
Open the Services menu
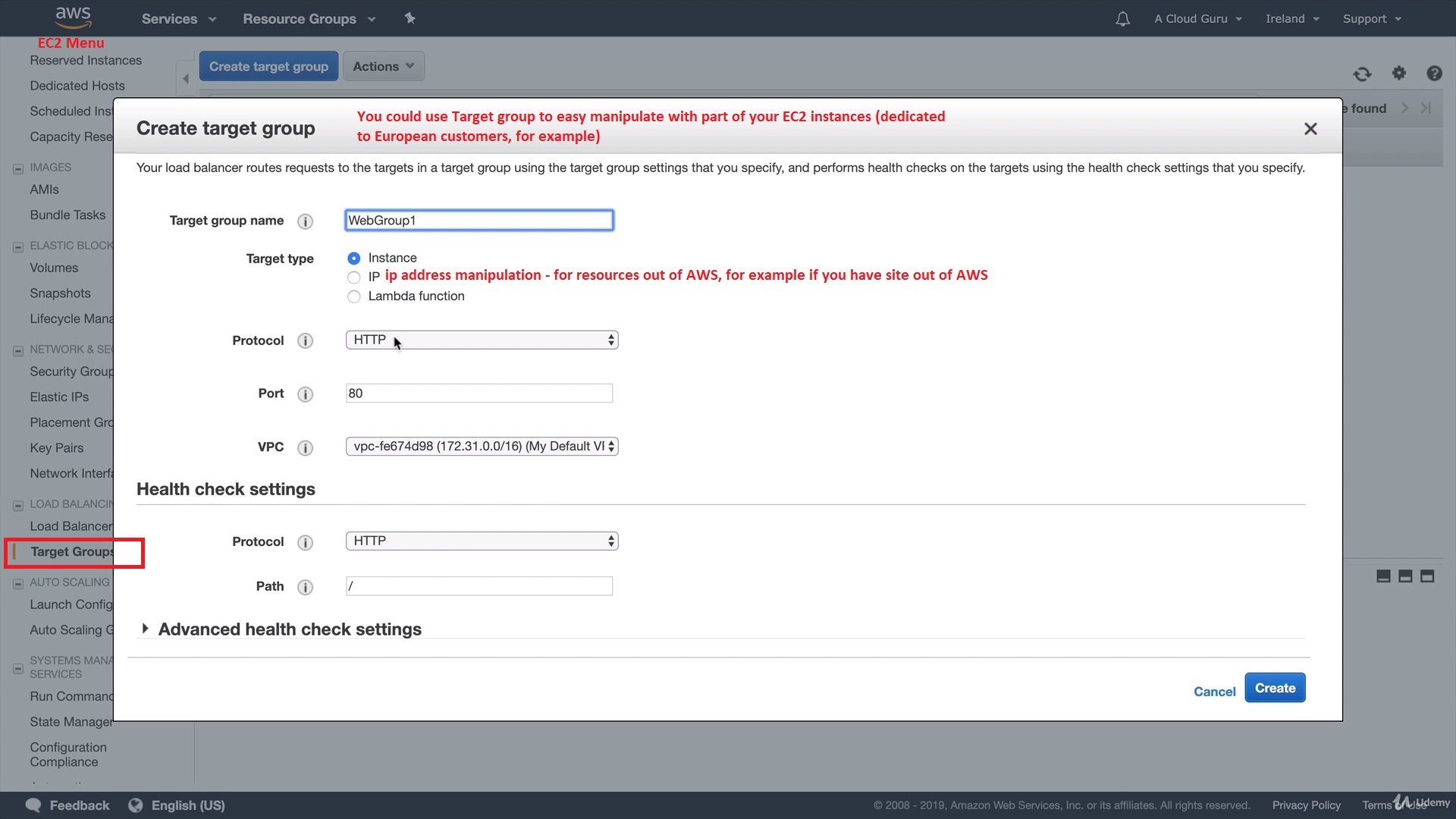coord(178,19)
